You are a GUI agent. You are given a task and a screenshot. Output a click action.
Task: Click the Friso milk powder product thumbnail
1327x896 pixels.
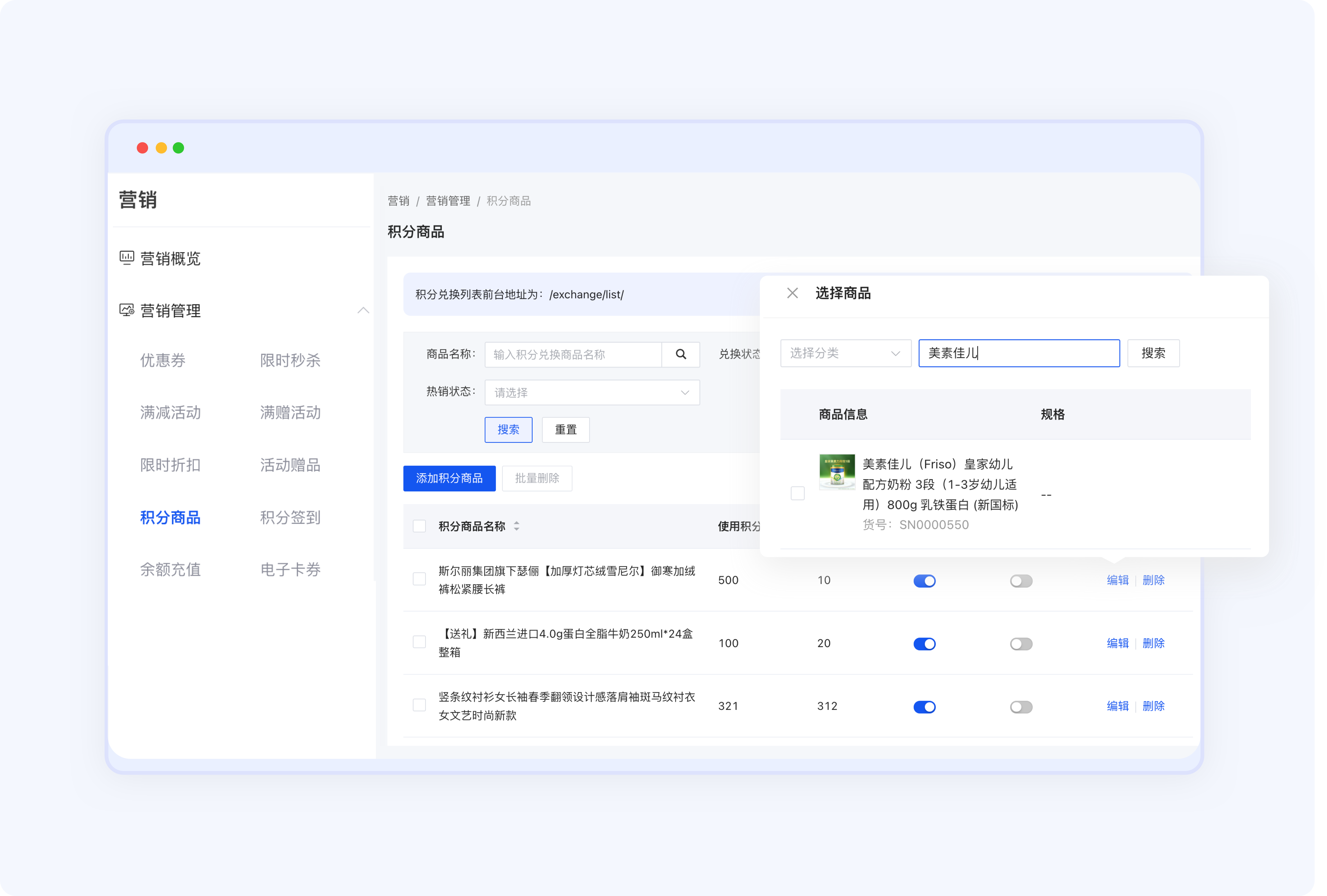[837, 472]
